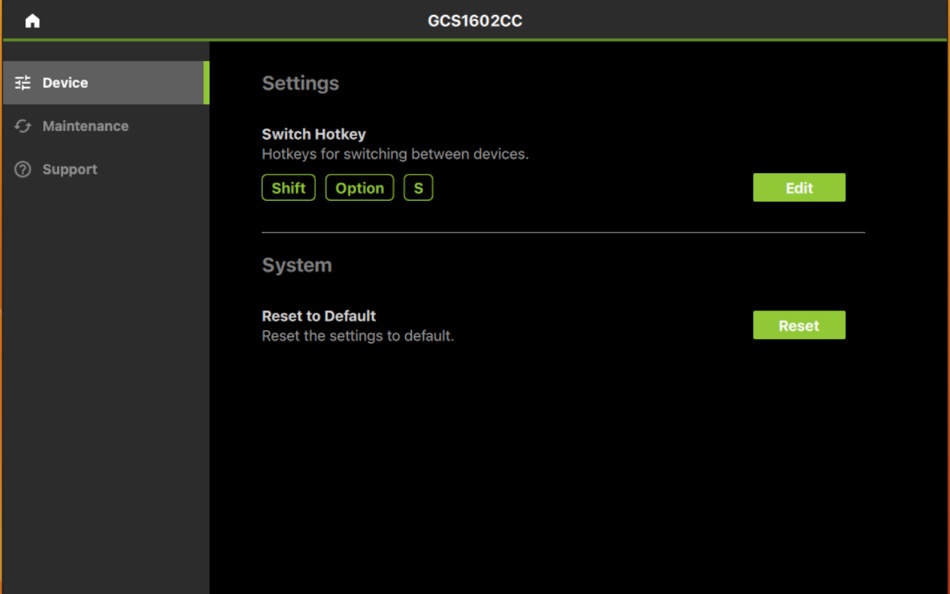Click the Edit button for Switch Hotkey

tap(798, 187)
